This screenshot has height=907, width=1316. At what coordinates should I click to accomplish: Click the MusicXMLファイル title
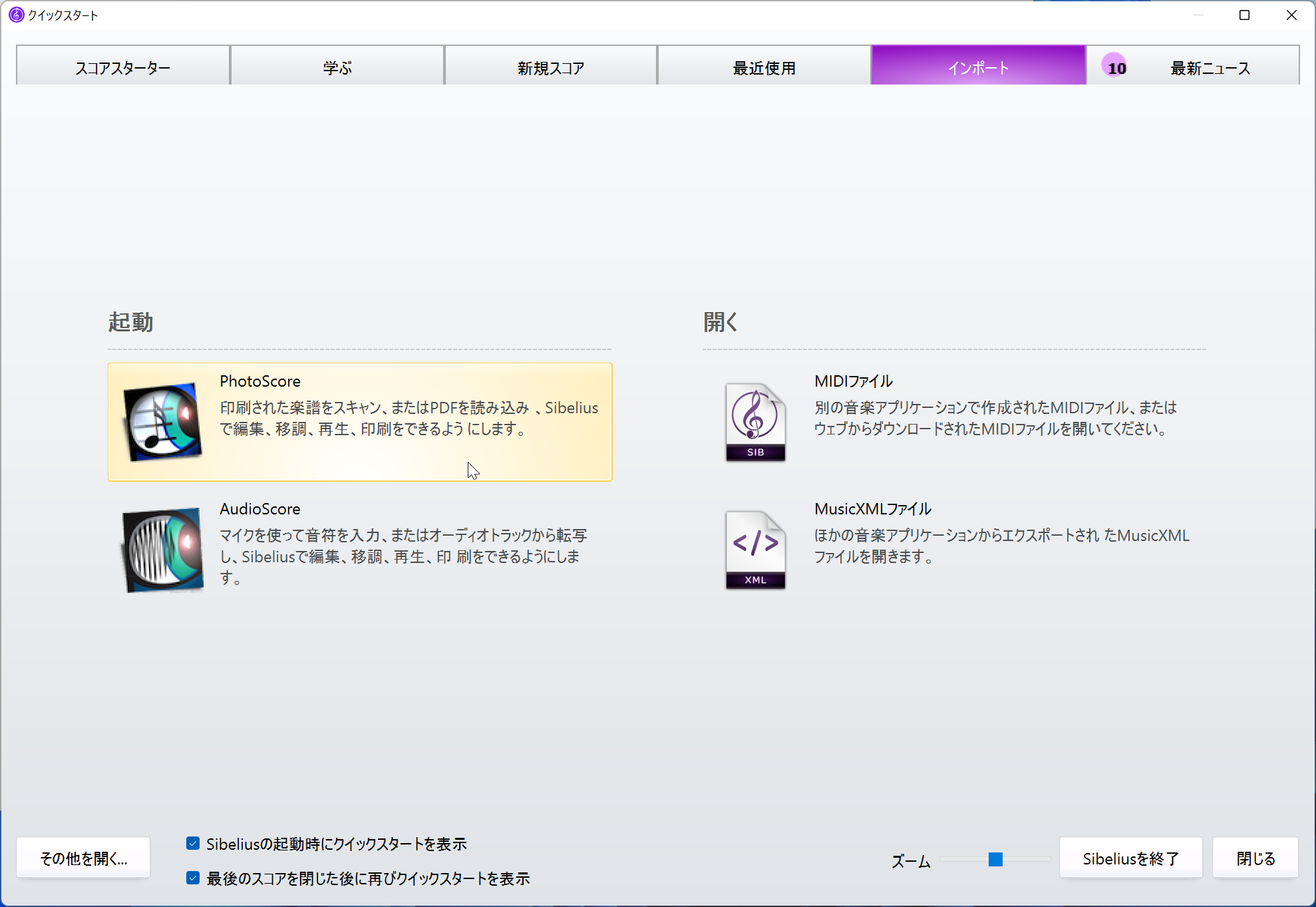pos(873,509)
